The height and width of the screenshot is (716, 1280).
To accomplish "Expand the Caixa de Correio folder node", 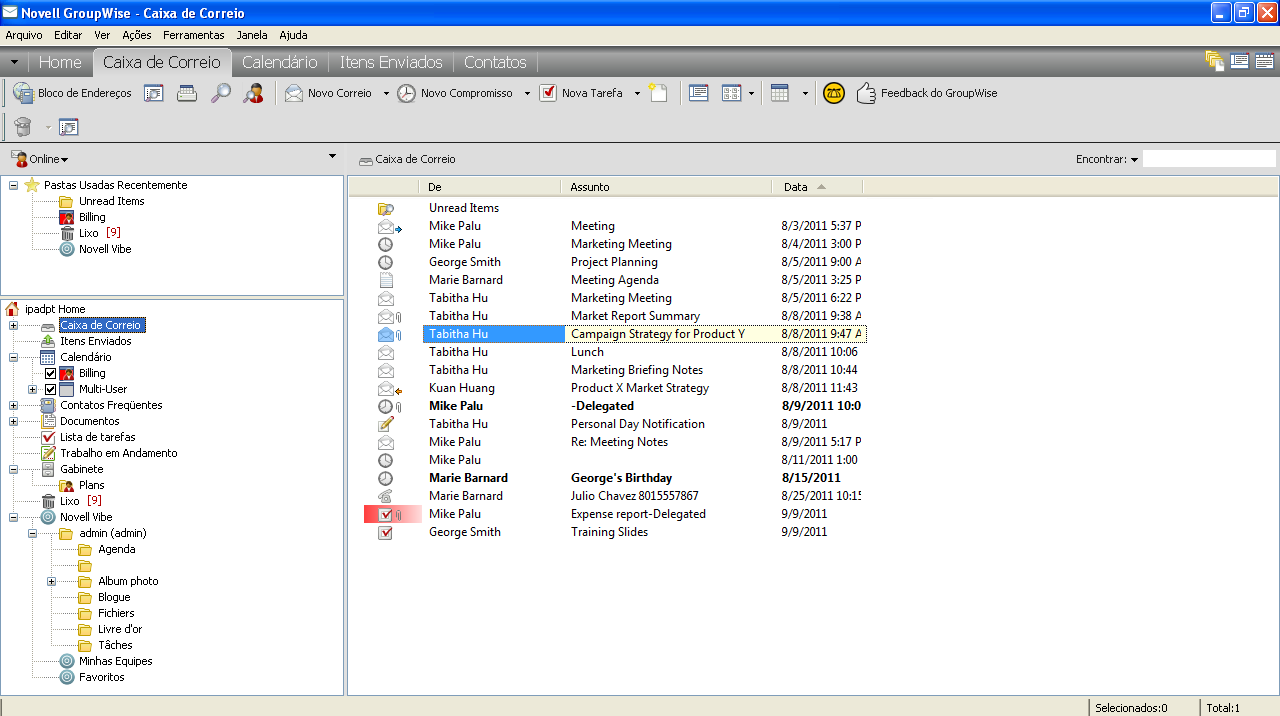I will pos(13,325).
